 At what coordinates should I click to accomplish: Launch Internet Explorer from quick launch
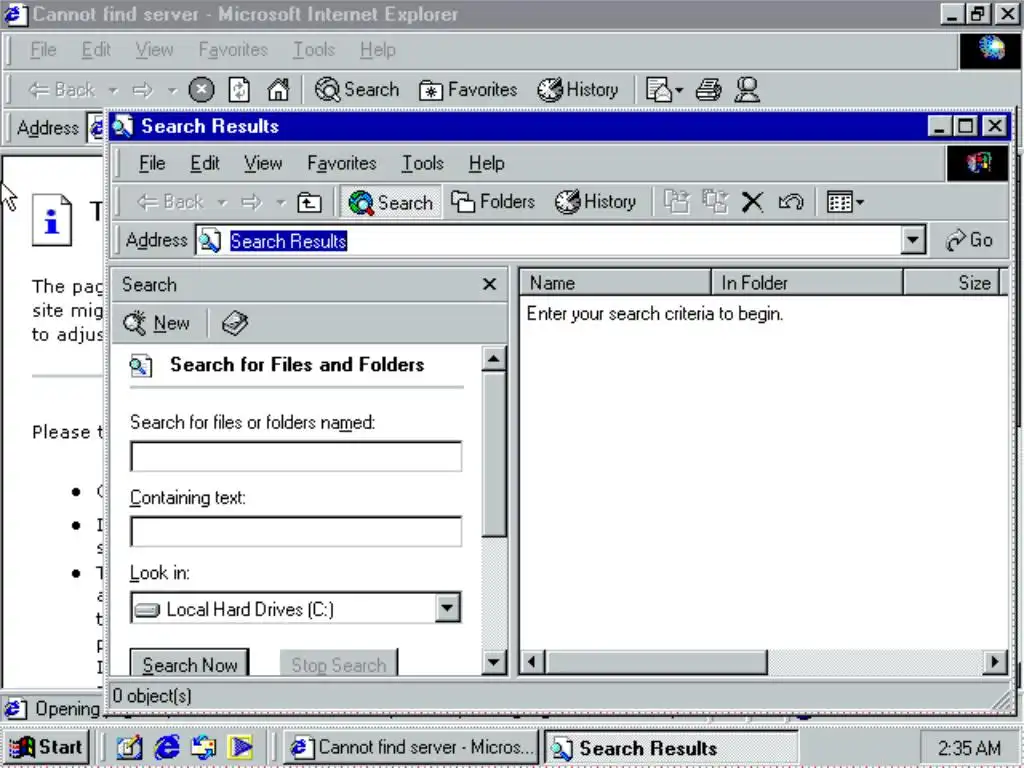[x=167, y=747]
